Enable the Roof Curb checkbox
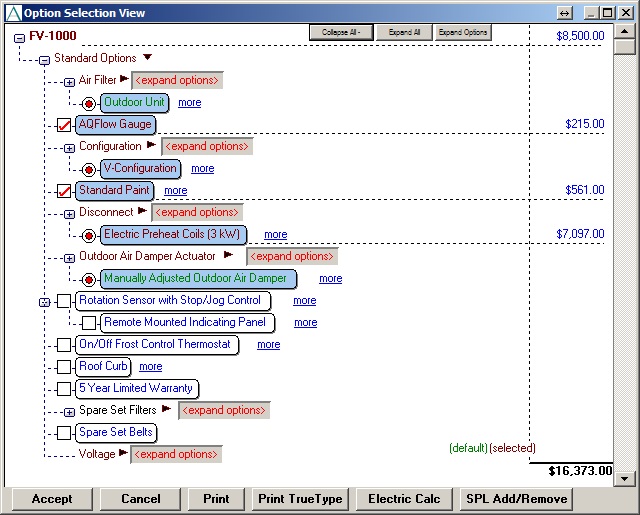The image size is (640, 515). click(x=64, y=367)
